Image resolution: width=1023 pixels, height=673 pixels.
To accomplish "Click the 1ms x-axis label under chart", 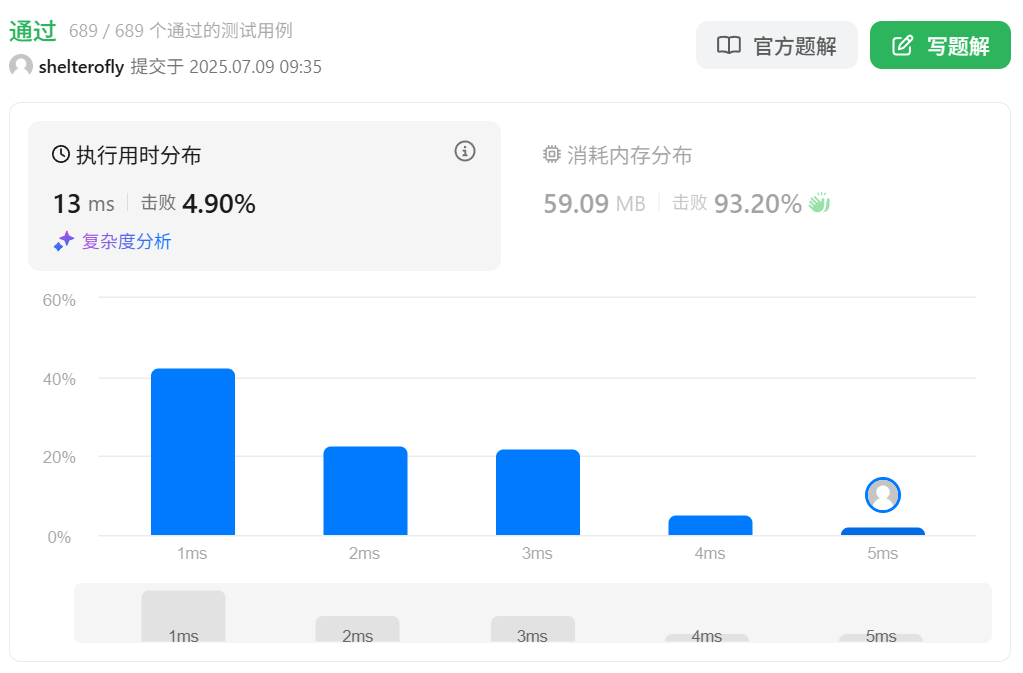I will click(x=192, y=553).
